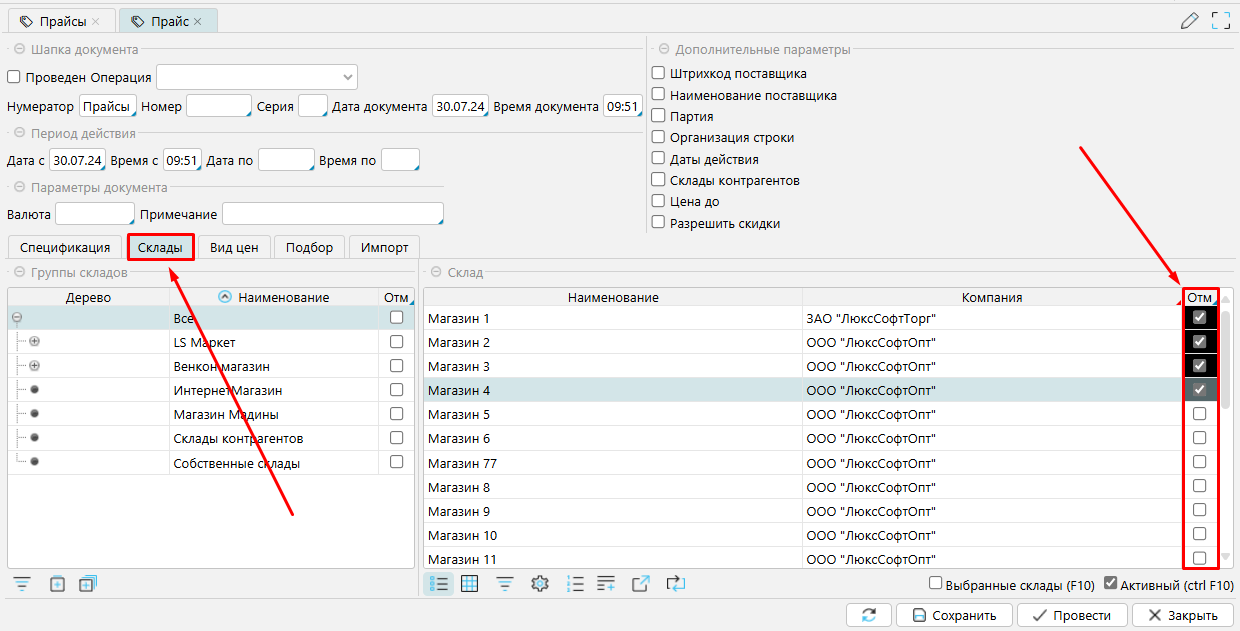Open the Операция dropdown list
This screenshot has height=631, width=1240.
click(348, 77)
